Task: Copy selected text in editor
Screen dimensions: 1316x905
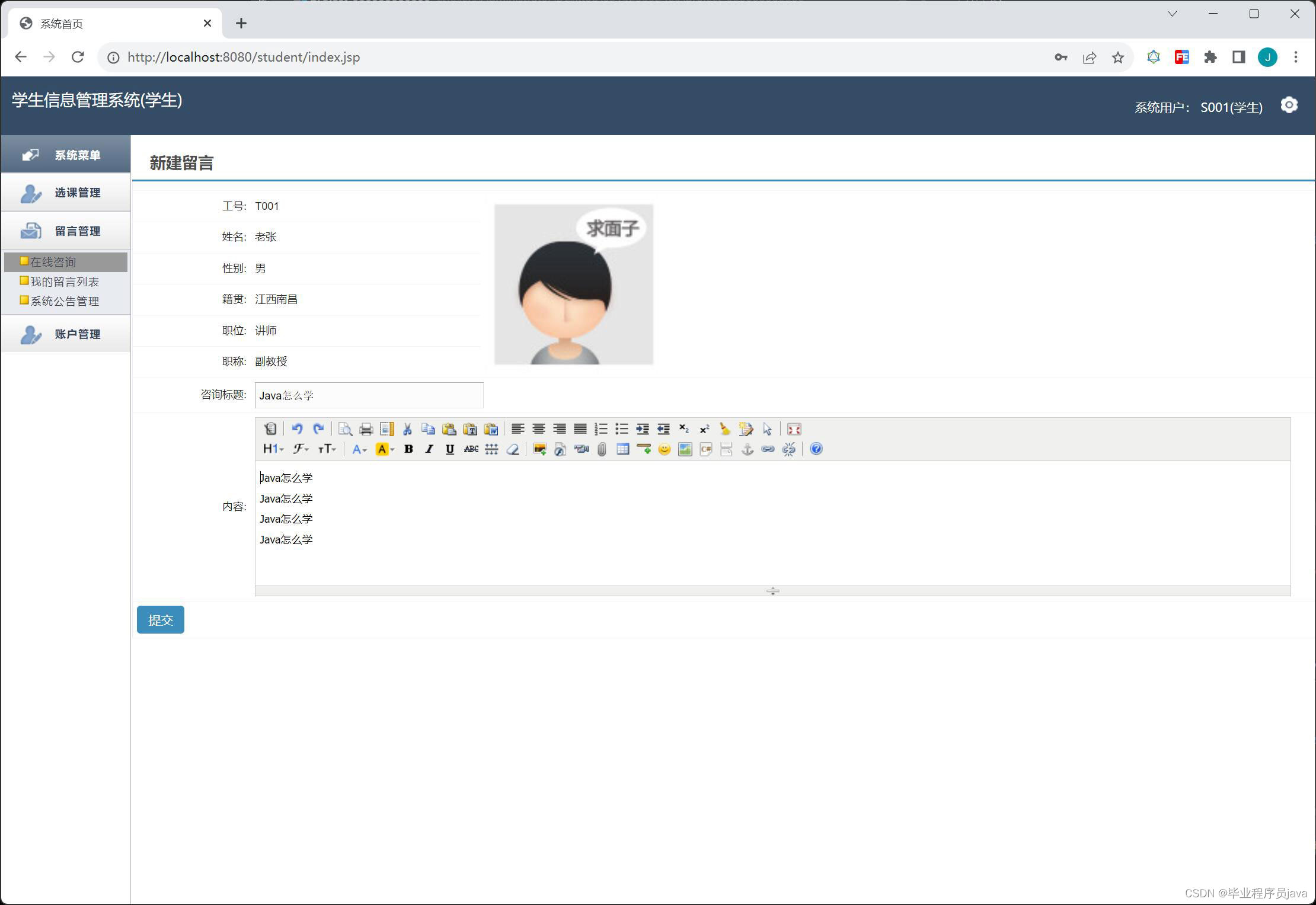Action: click(x=428, y=428)
